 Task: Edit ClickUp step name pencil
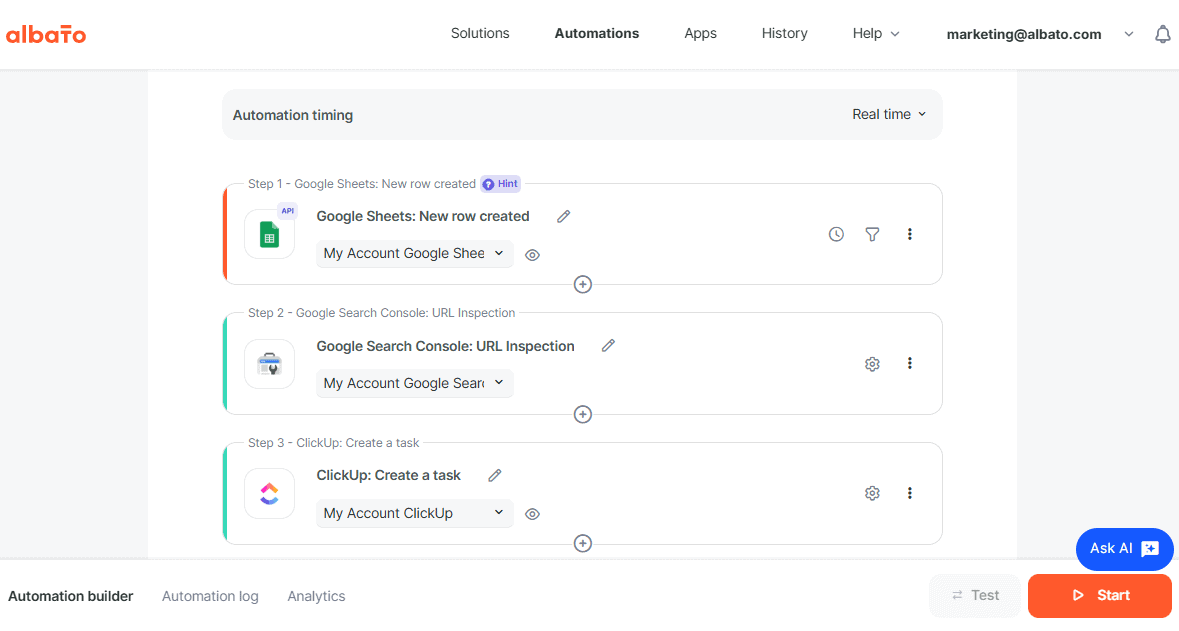coord(495,475)
